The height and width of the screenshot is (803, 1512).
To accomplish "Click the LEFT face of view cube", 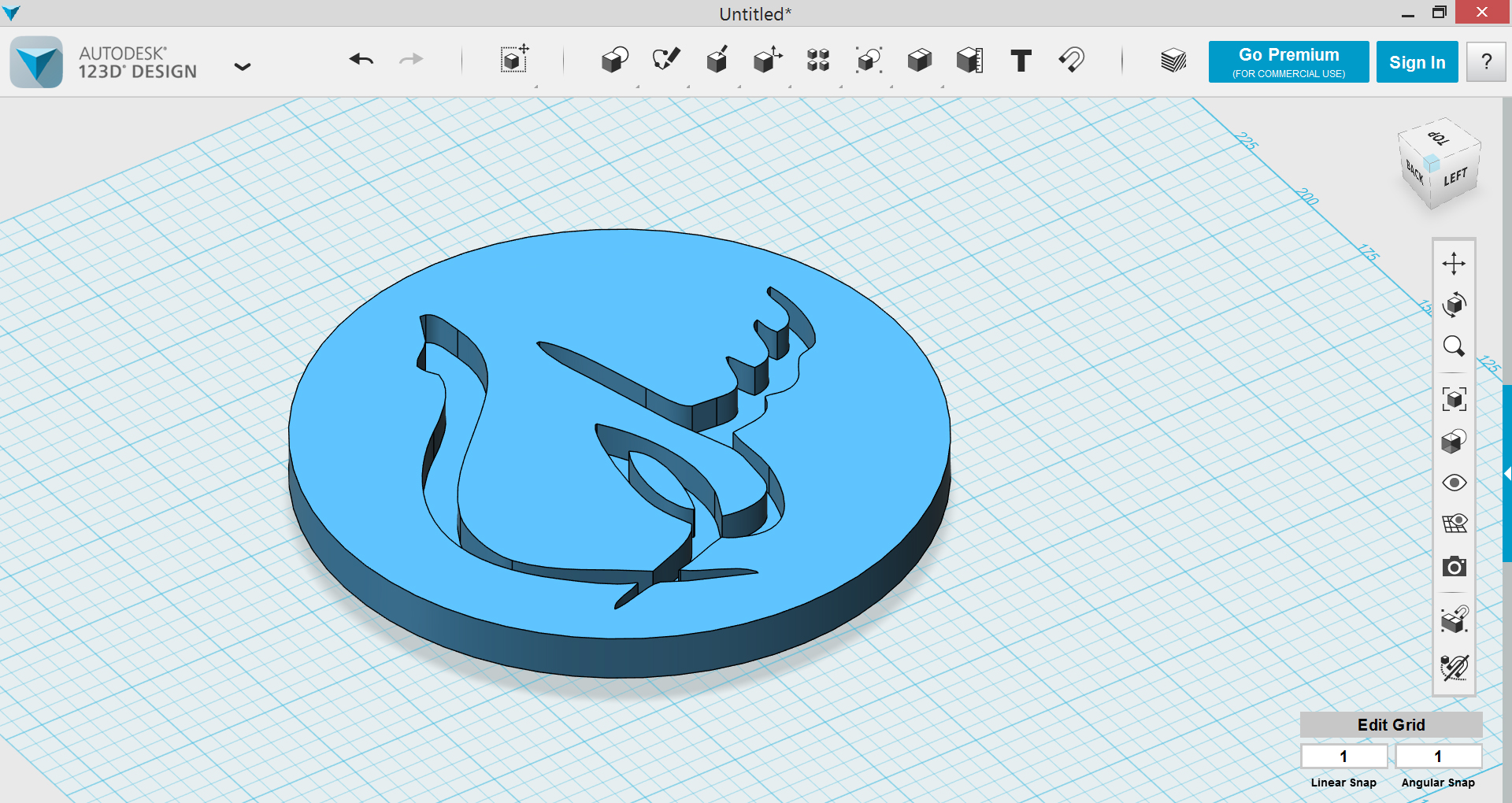I will (1455, 178).
